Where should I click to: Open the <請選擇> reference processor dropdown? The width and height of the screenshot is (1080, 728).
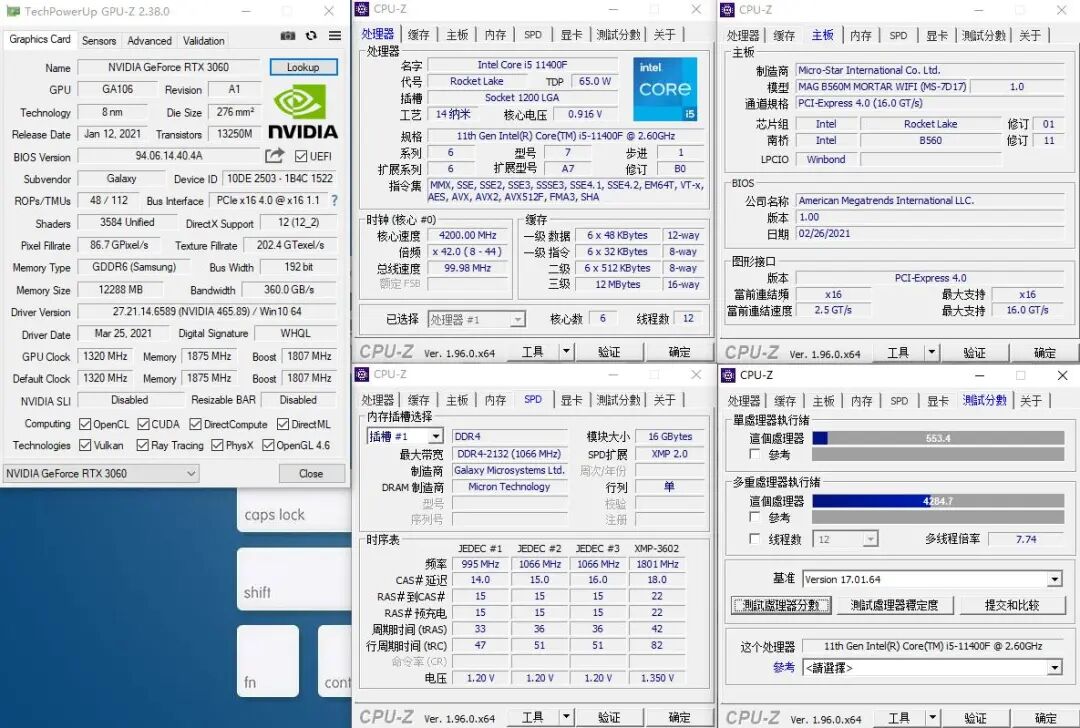[932, 667]
